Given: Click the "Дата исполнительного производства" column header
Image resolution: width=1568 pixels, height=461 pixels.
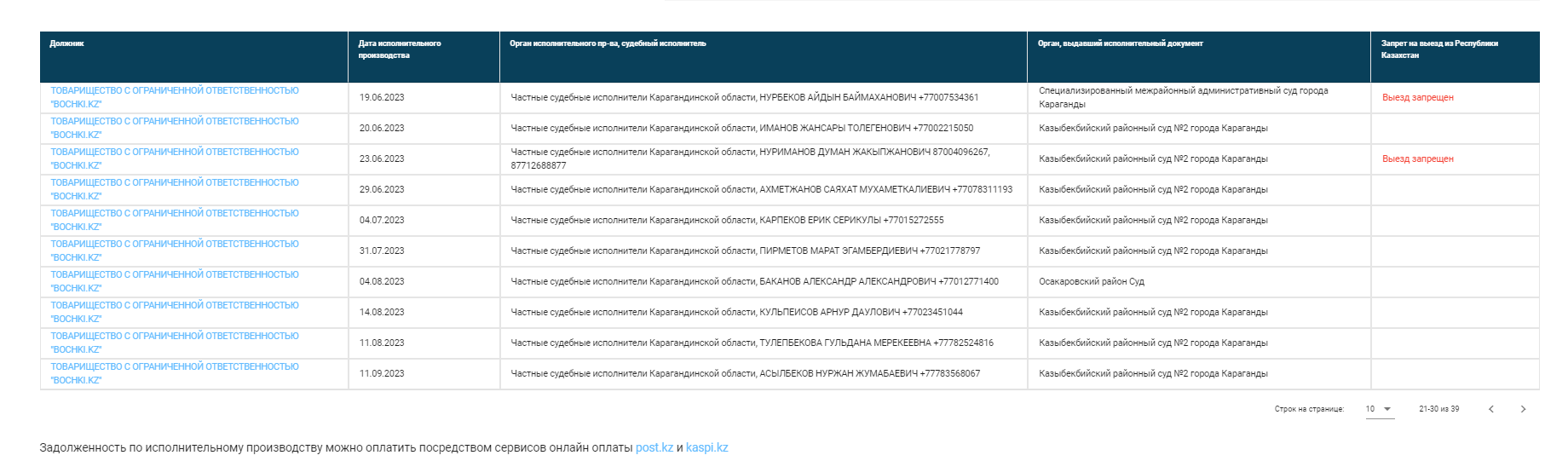Looking at the screenshot, I should click(399, 49).
